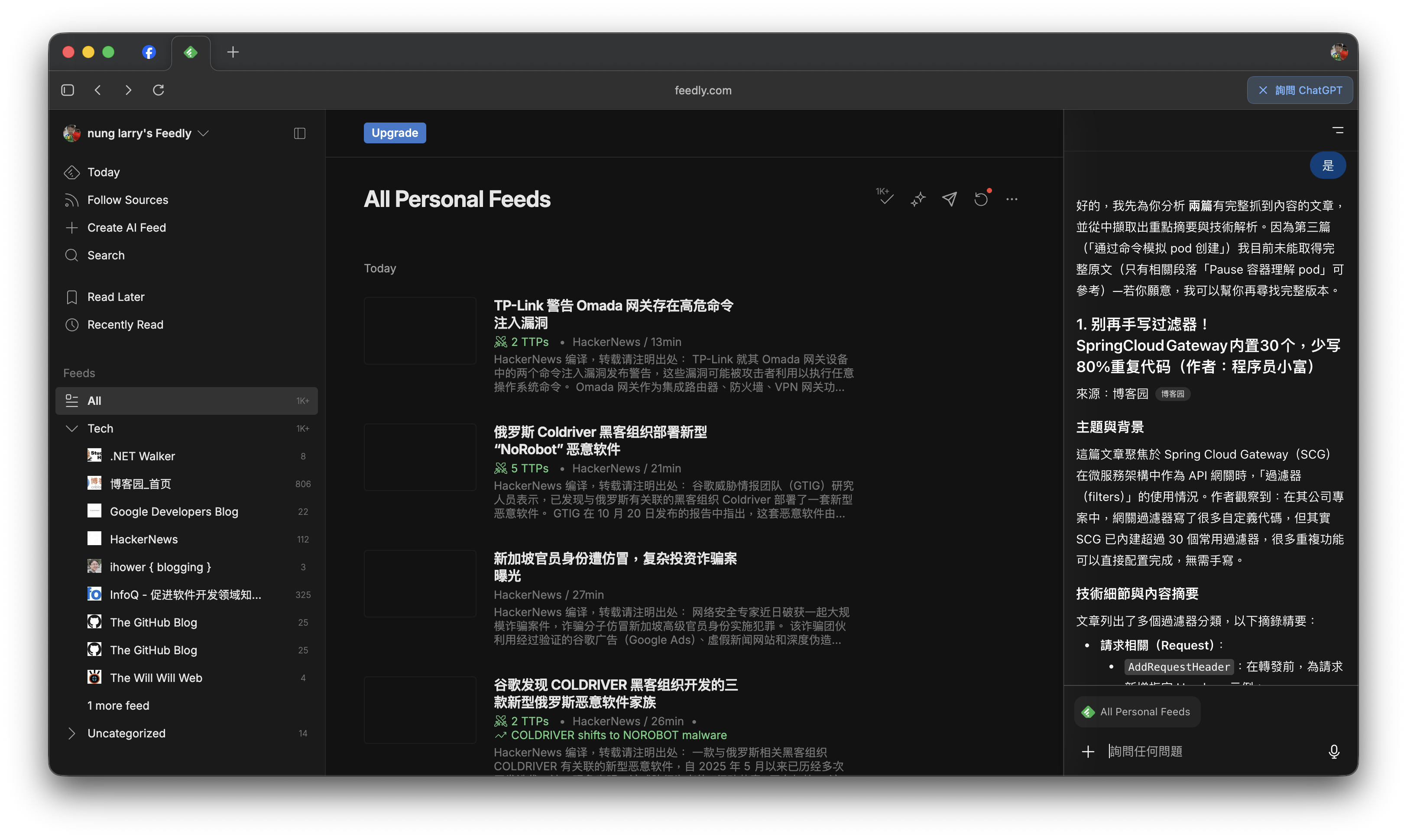Show 1 more feed link
1407x840 pixels.
coord(118,705)
